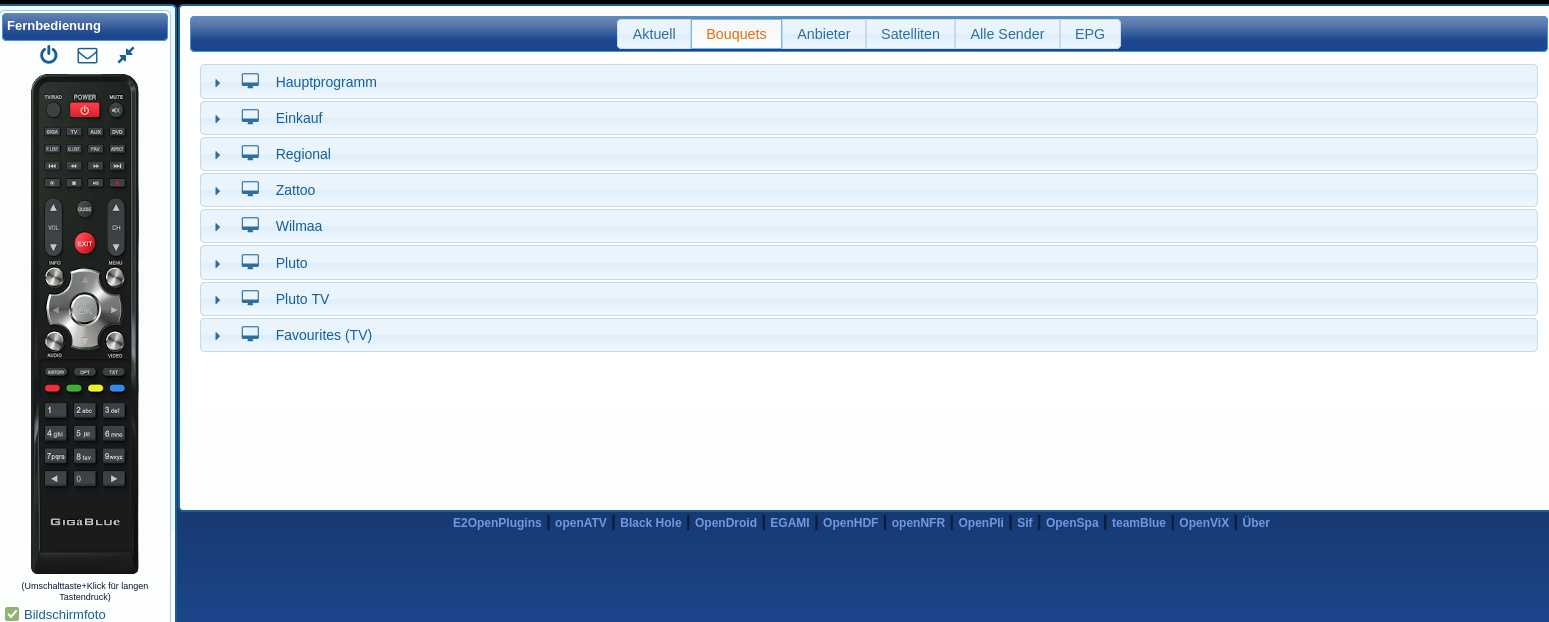Click the green color key on remote
The width and height of the screenshot is (1549, 622).
click(74, 388)
